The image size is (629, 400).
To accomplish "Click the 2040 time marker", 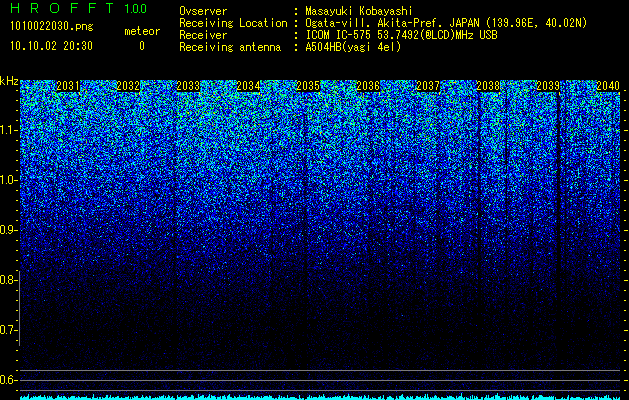I will coord(608,86).
